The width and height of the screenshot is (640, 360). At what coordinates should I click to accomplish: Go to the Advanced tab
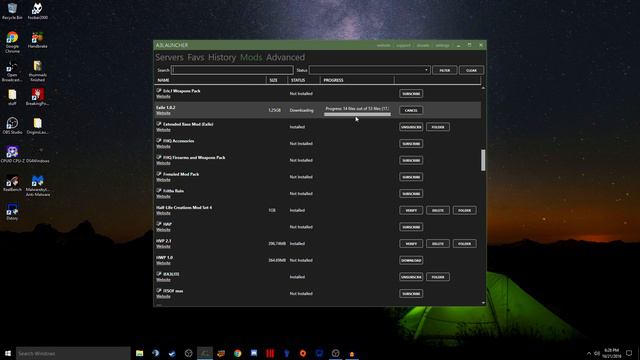pos(285,58)
